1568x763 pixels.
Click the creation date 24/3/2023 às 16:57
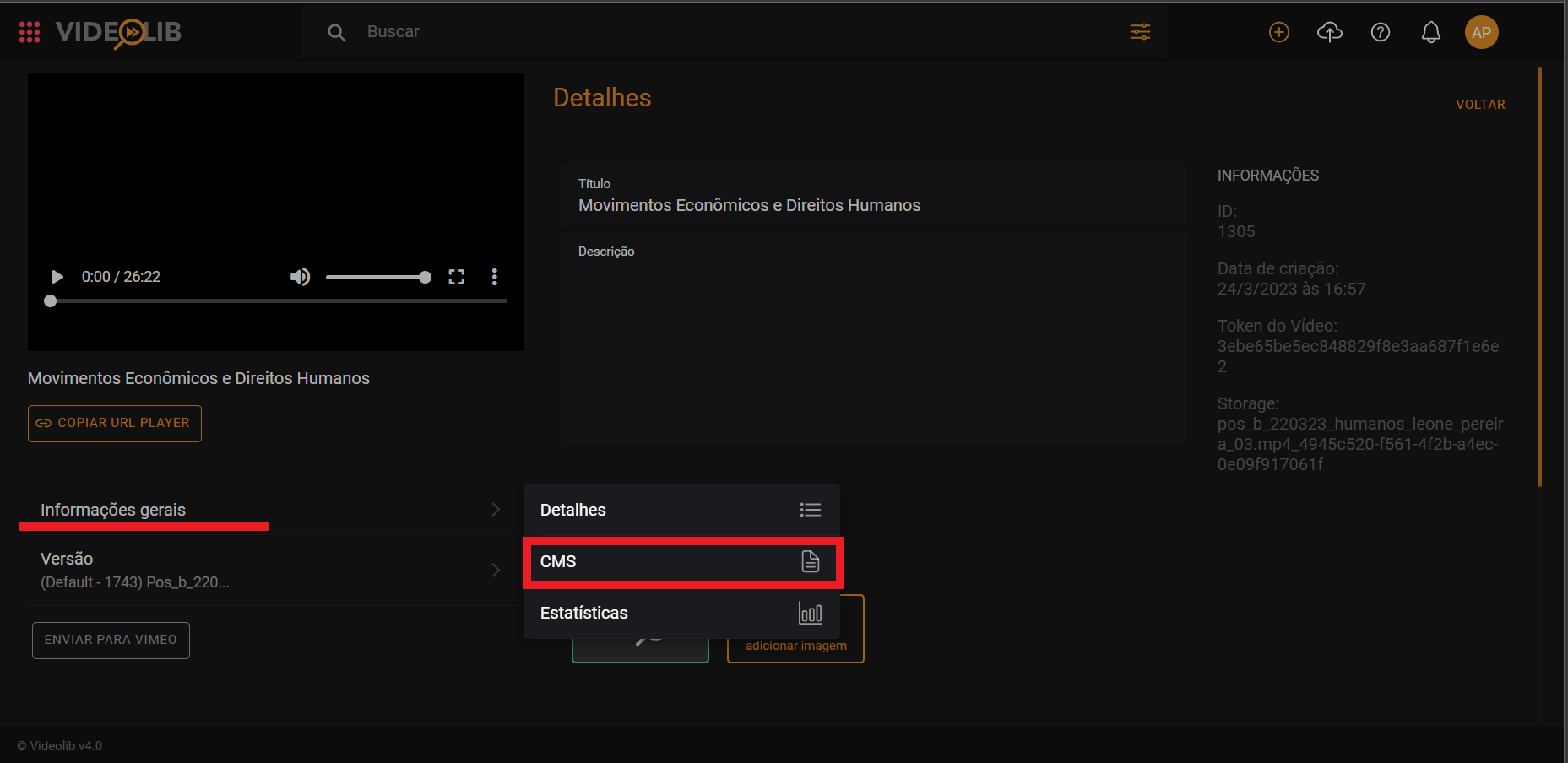[1291, 289]
